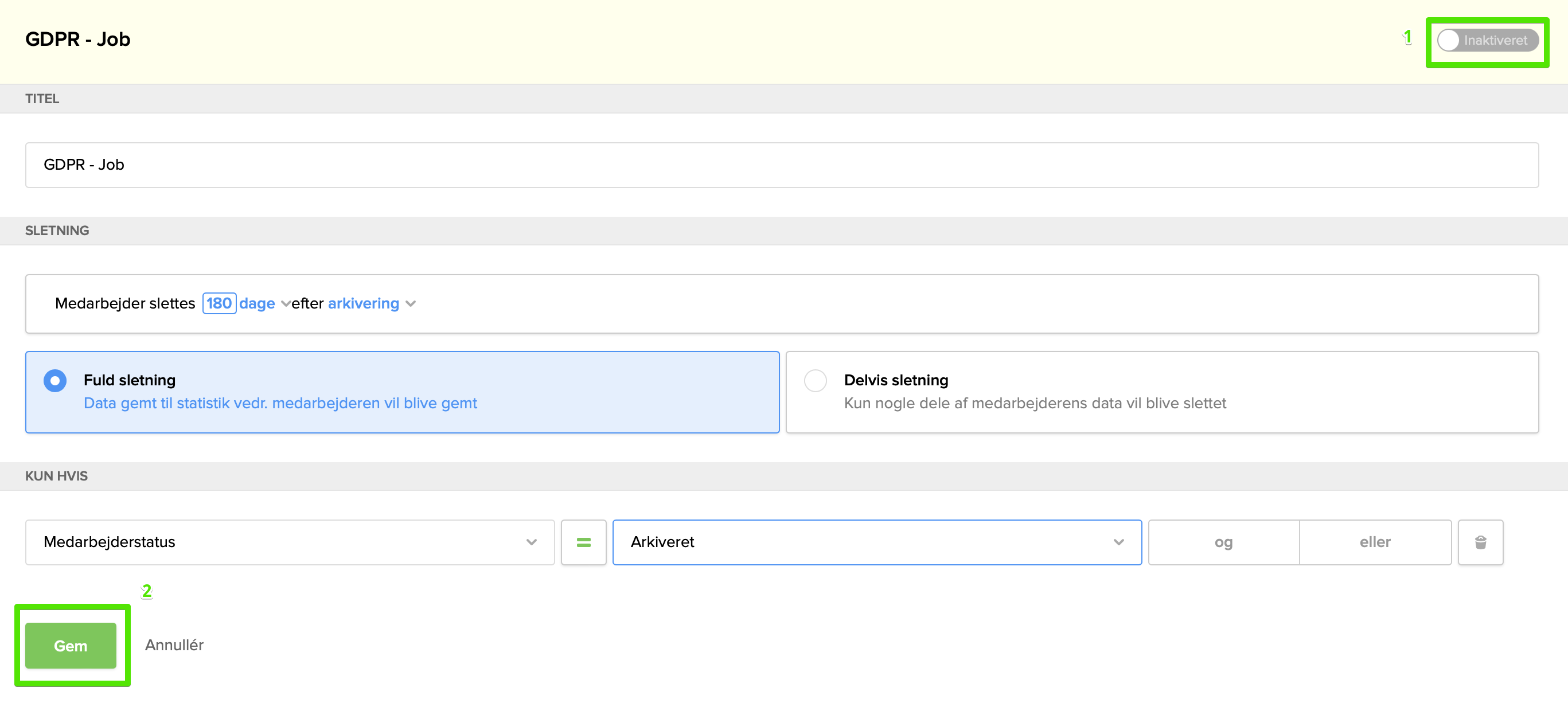This screenshot has height=703, width=1568.
Task: Click the green equals operator icon
Action: [x=583, y=542]
